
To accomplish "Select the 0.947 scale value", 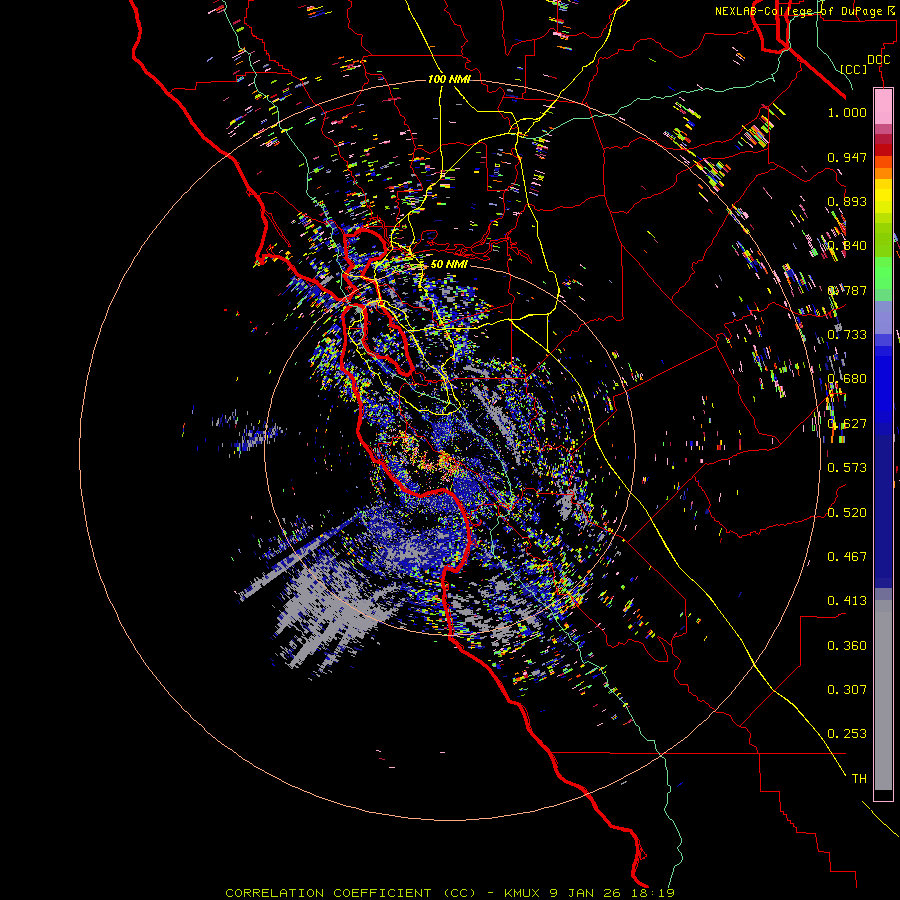I will coord(847,157).
